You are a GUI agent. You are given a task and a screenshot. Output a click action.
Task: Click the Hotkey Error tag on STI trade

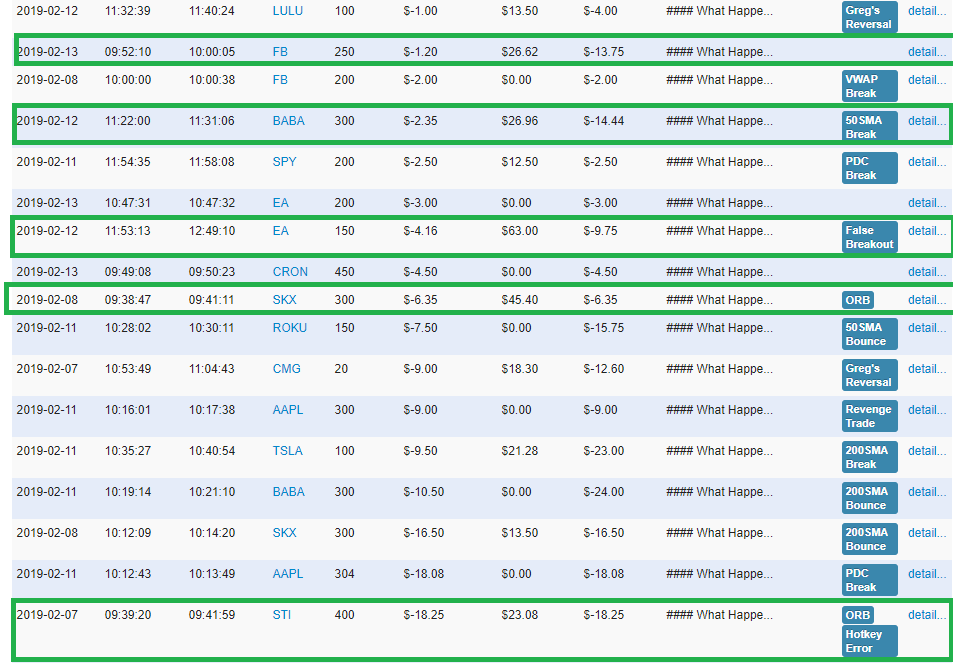coord(868,639)
